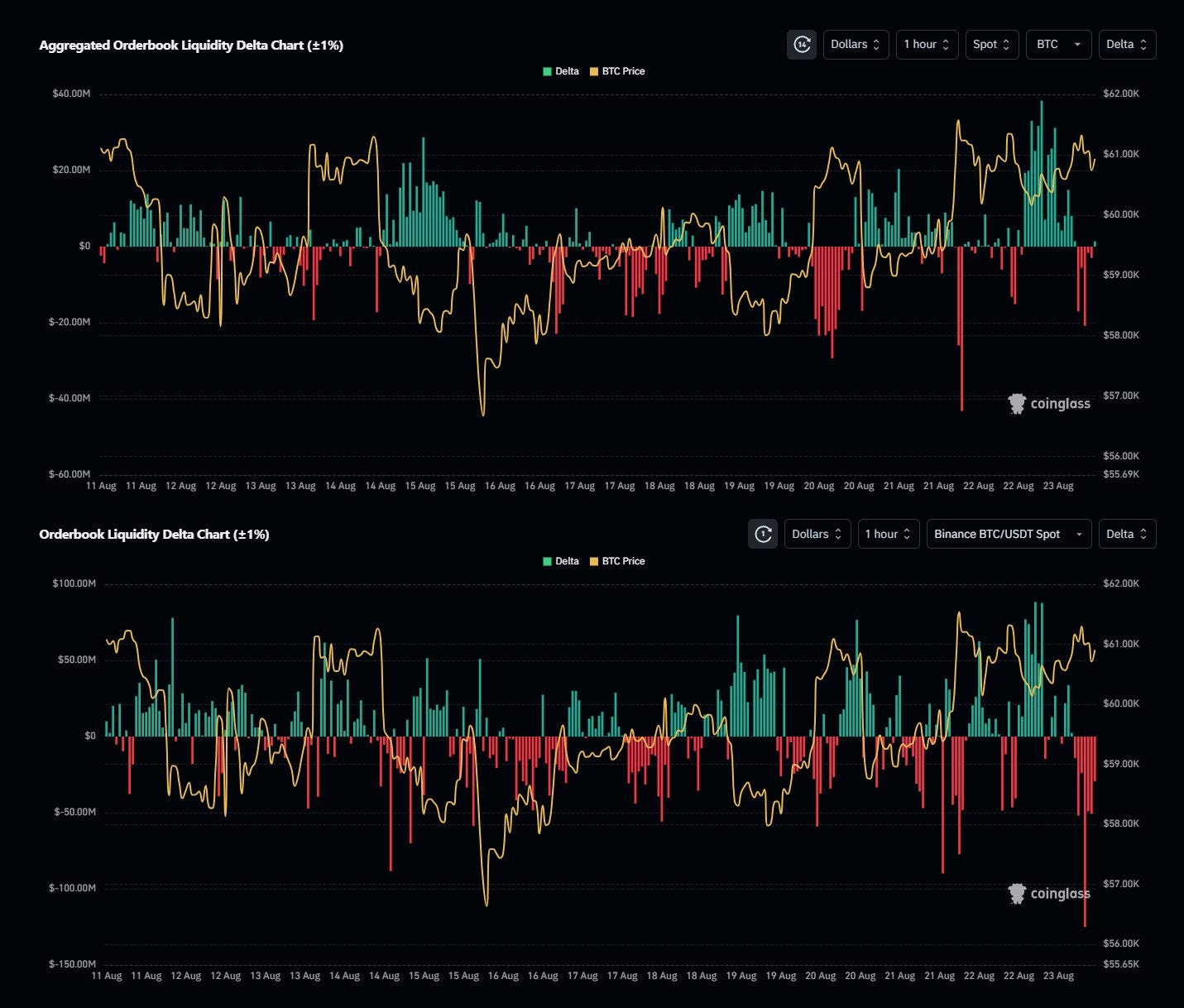
Task: Click the refresh timer icon in the Aggregated chart toolbar
Action: click(x=801, y=45)
